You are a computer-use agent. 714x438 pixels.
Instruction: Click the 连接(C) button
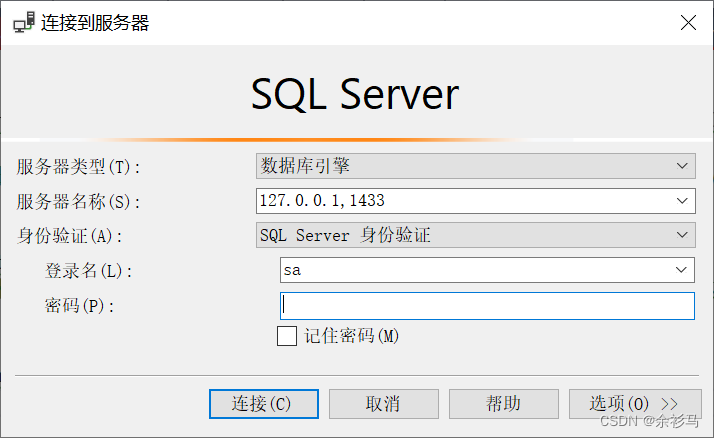point(264,404)
